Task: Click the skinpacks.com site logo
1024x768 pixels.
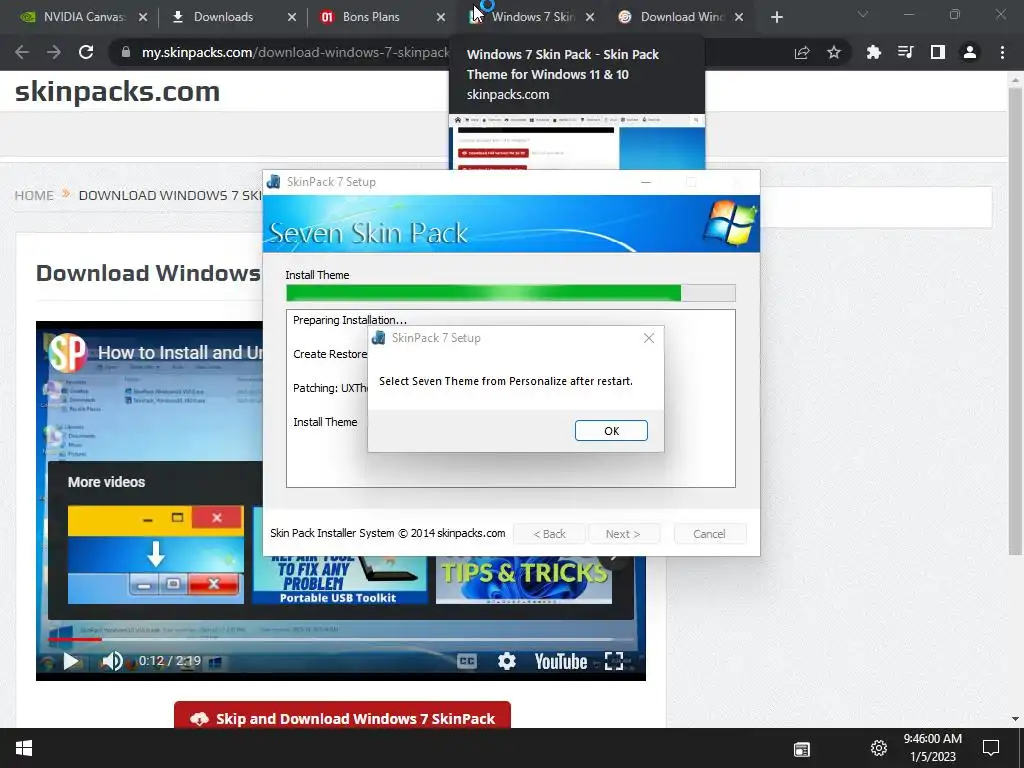Action: click(118, 91)
